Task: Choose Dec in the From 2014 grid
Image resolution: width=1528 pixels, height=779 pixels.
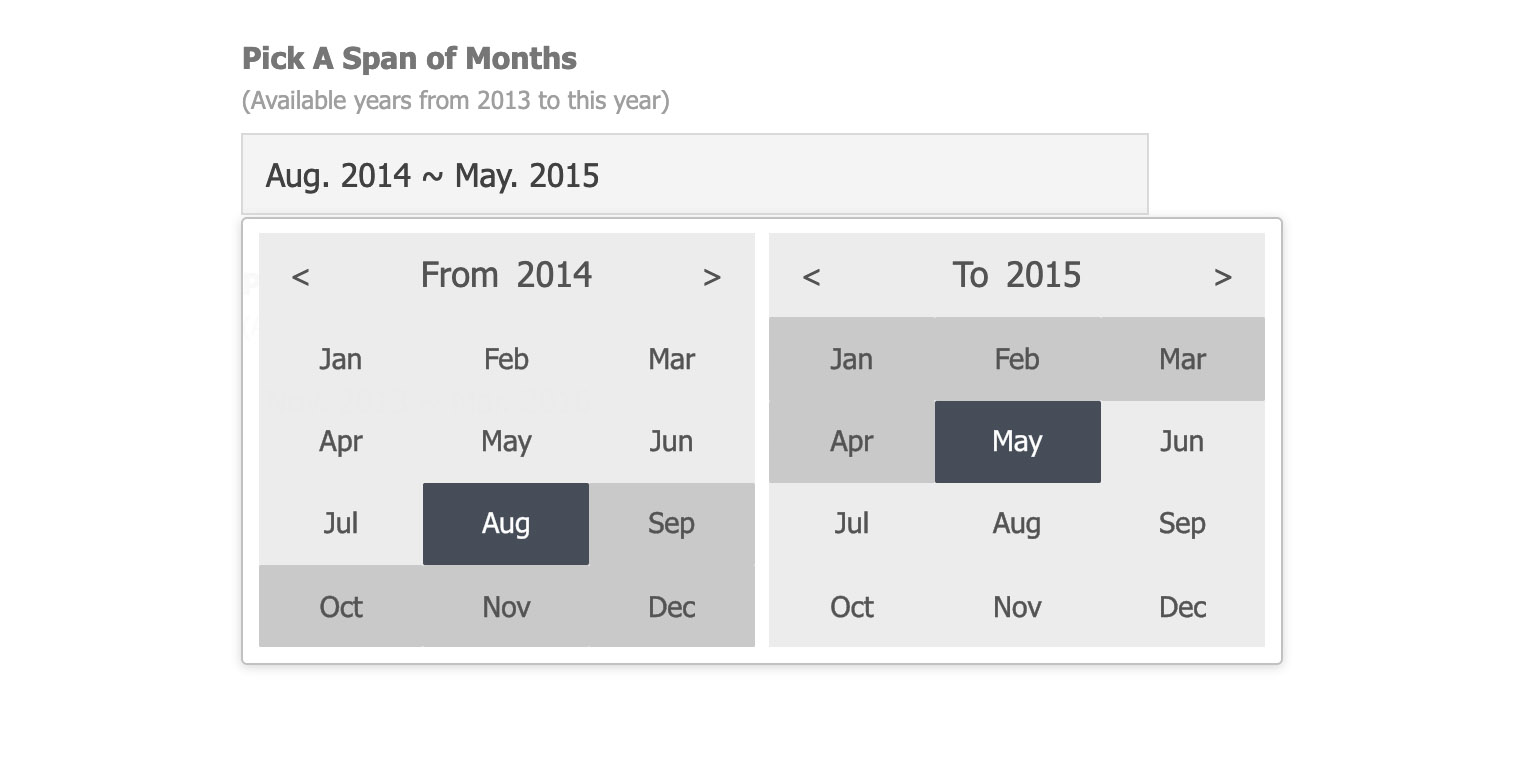Action: (x=671, y=606)
